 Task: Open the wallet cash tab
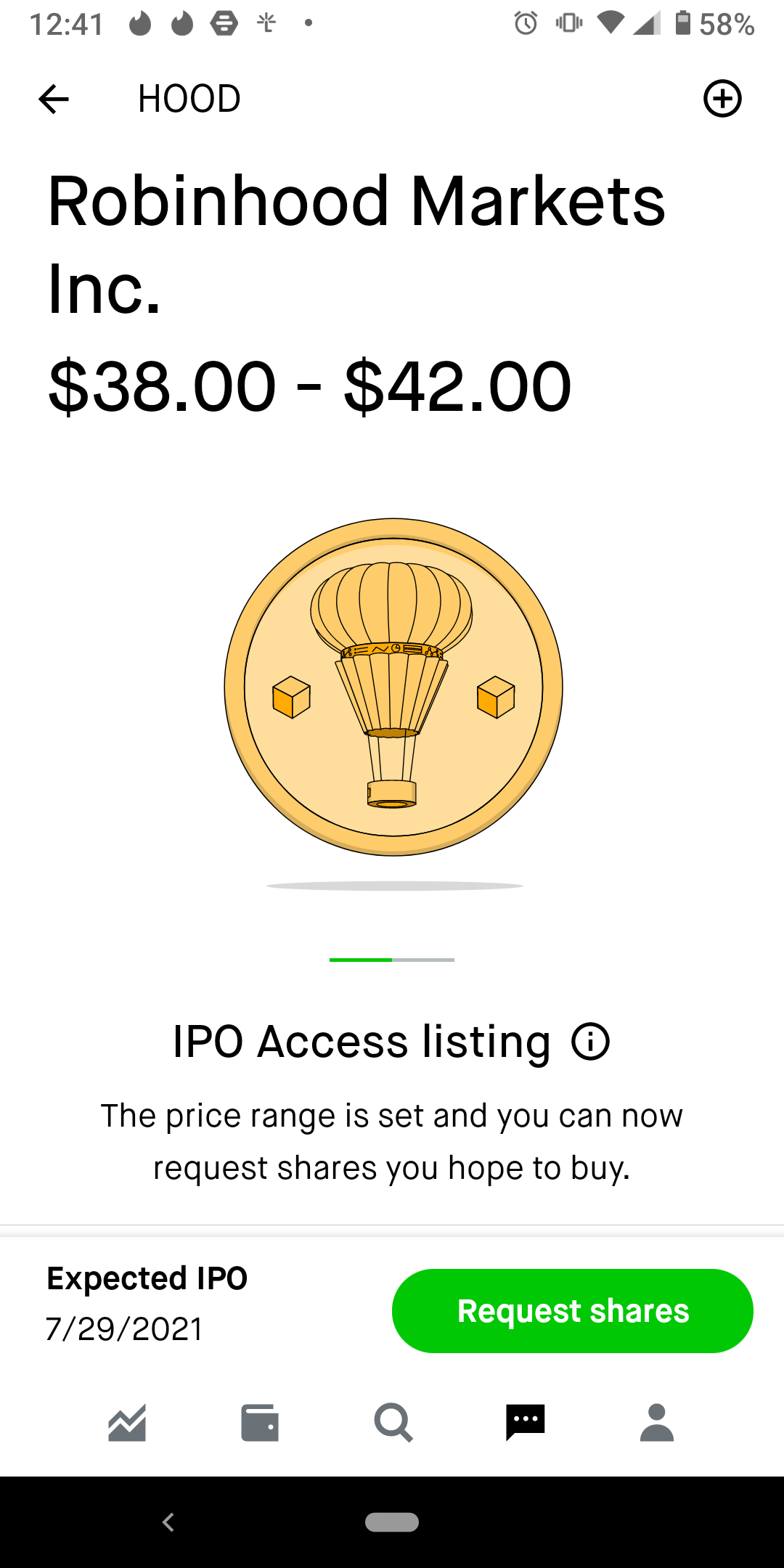259,1423
